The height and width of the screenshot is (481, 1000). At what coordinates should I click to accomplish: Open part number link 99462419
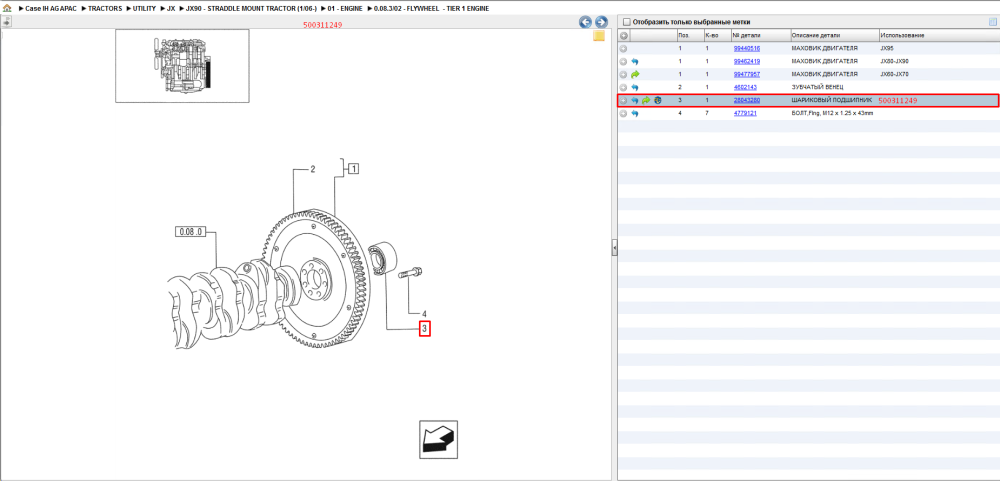tap(746, 62)
